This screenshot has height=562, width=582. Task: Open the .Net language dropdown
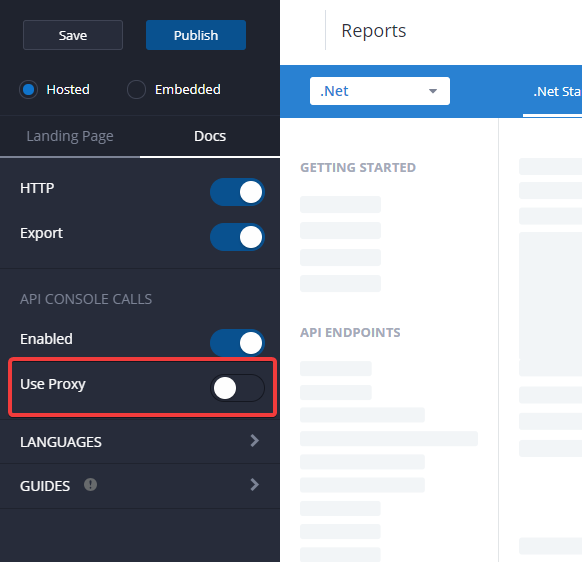pyautogui.click(x=380, y=91)
